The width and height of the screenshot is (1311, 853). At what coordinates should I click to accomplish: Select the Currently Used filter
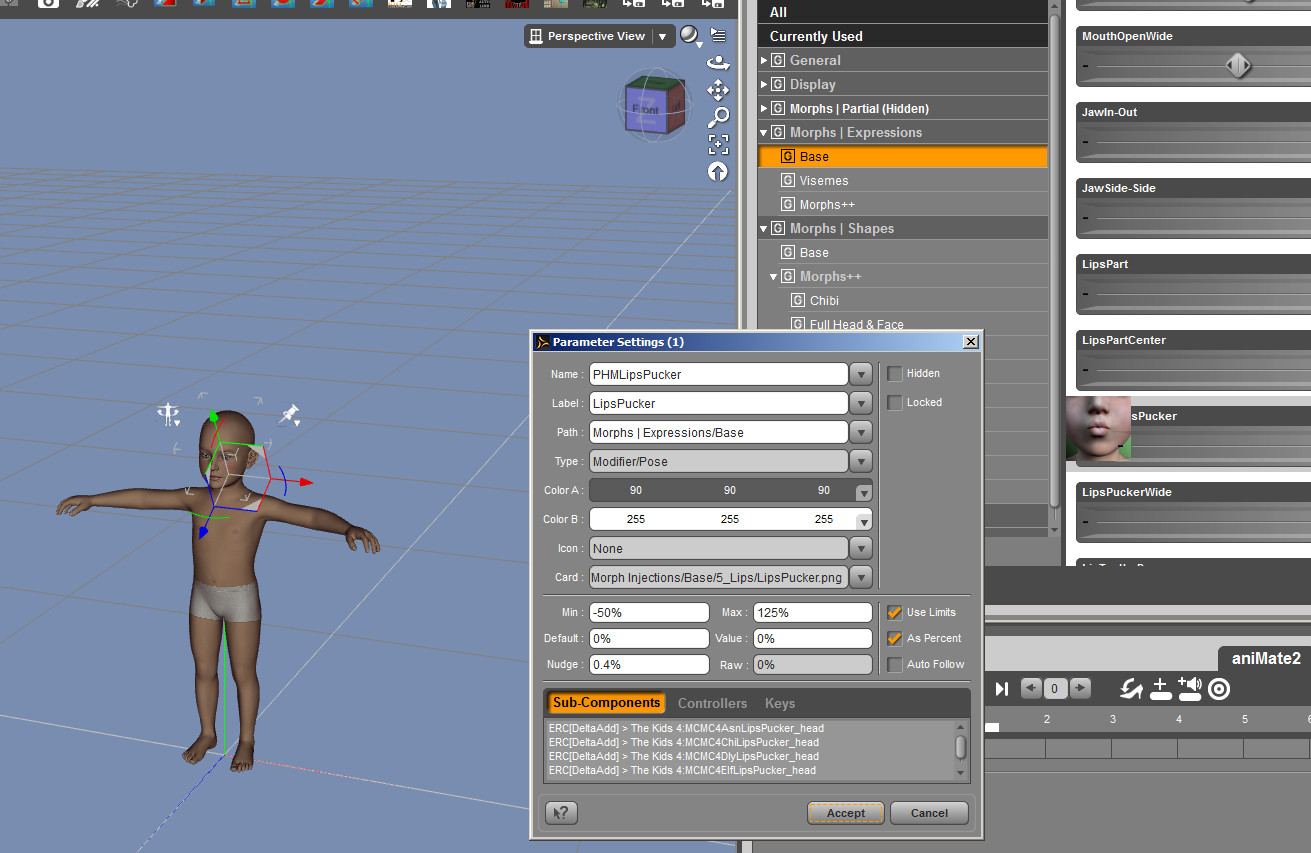pyautogui.click(x=904, y=36)
